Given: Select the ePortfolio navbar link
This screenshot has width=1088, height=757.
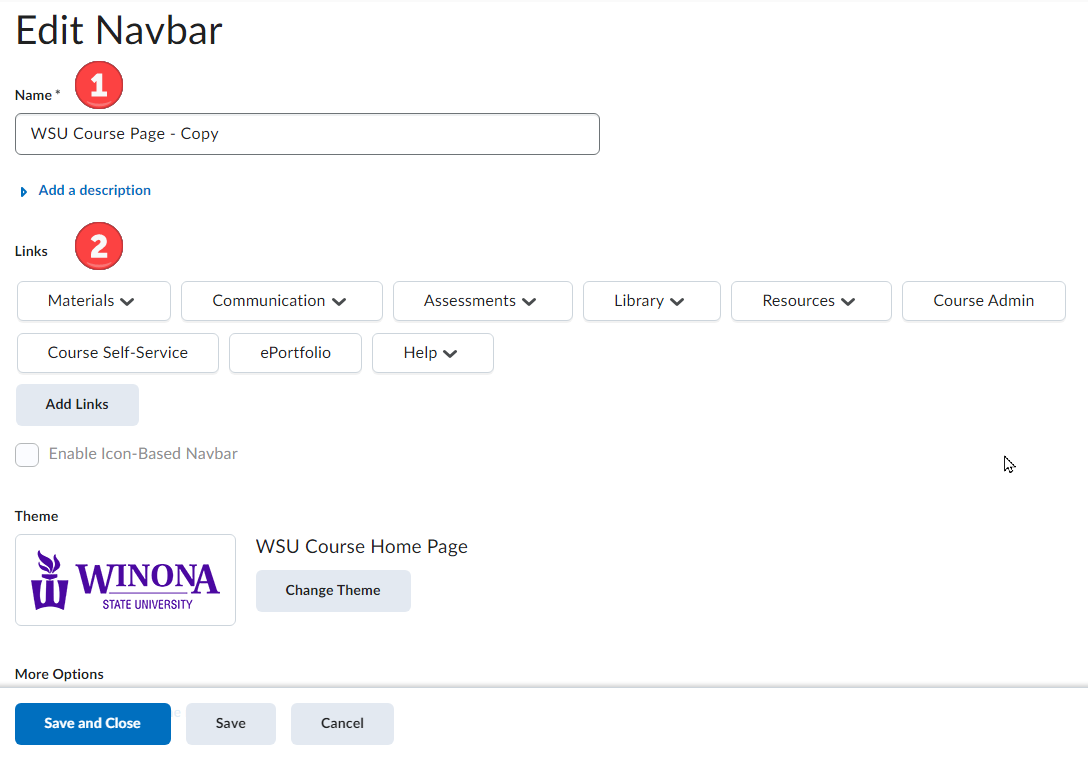Looking at the screenshot, I should pos(295,353).
